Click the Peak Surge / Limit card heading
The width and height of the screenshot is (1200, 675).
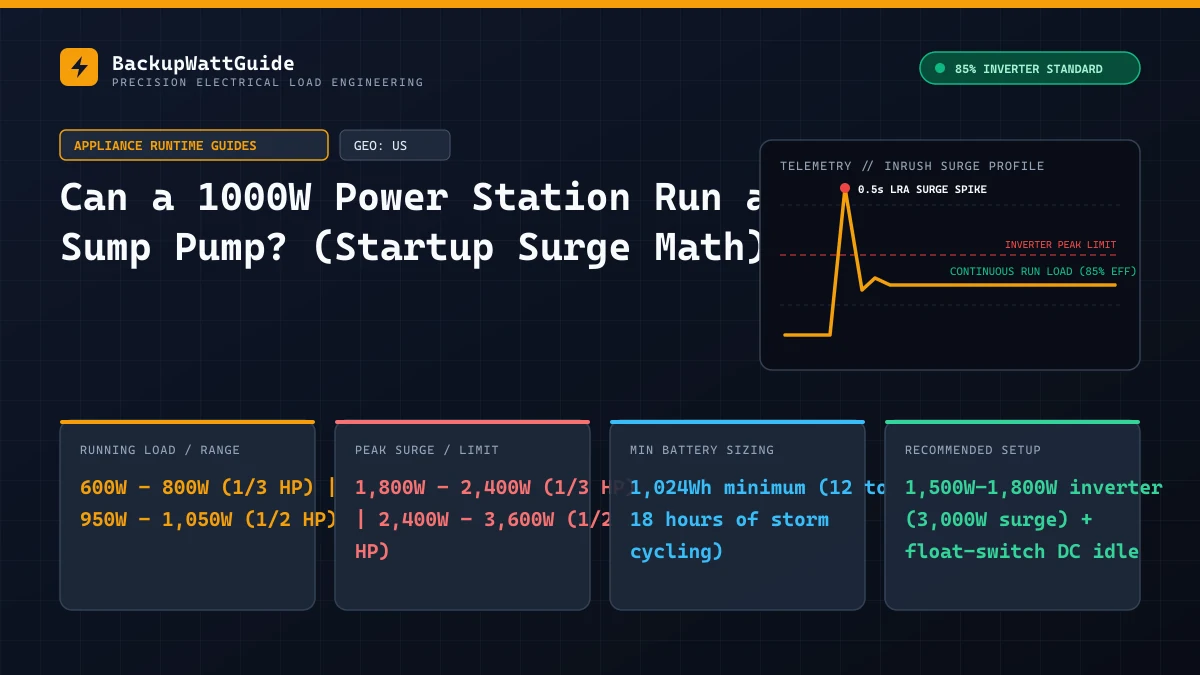tap(427, 450)
